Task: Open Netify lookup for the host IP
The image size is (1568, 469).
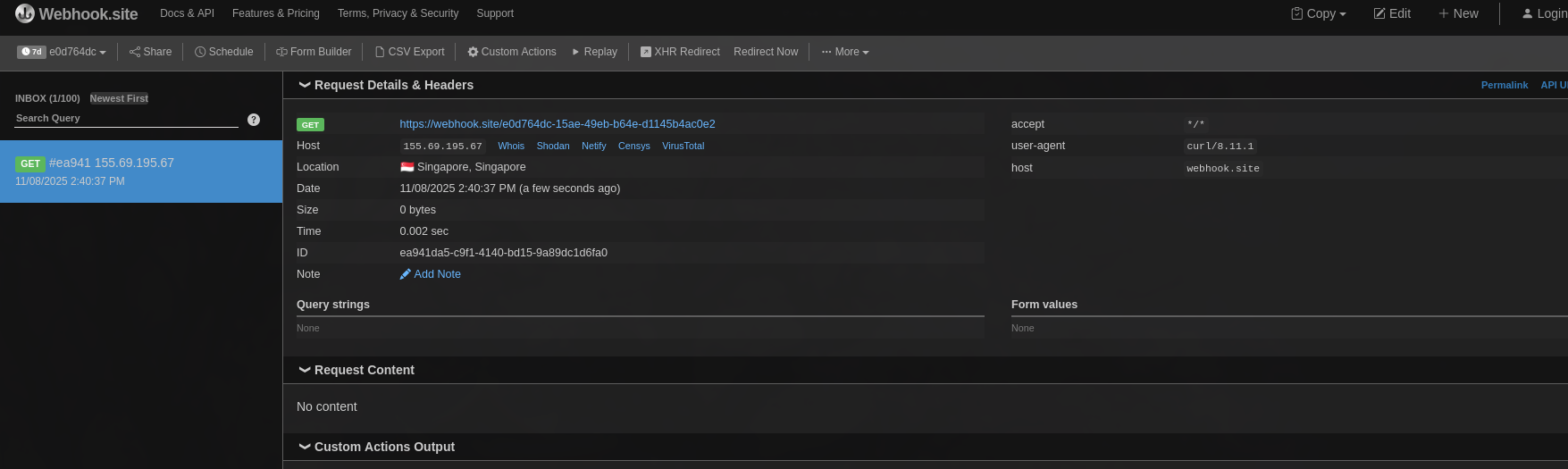Action: tap(594, 146)
